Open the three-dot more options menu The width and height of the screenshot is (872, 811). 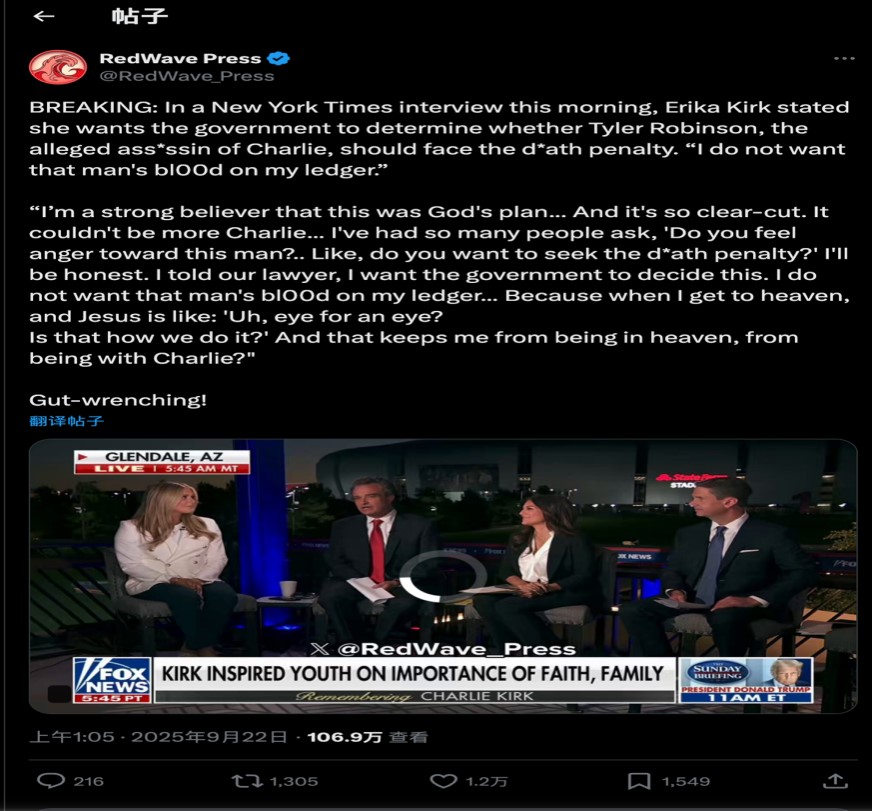click(x=844, y=58)
